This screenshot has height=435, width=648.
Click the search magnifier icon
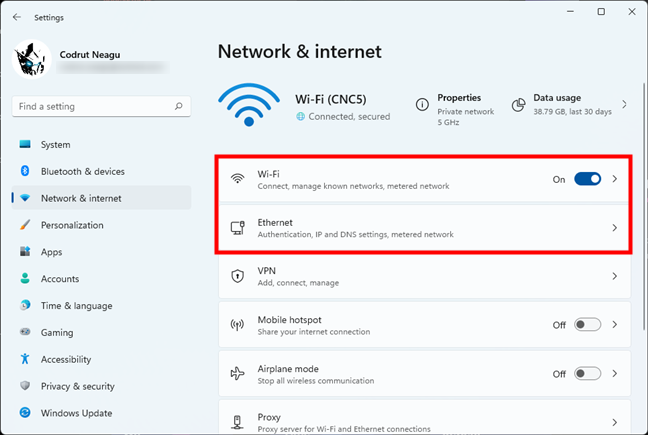179,106
